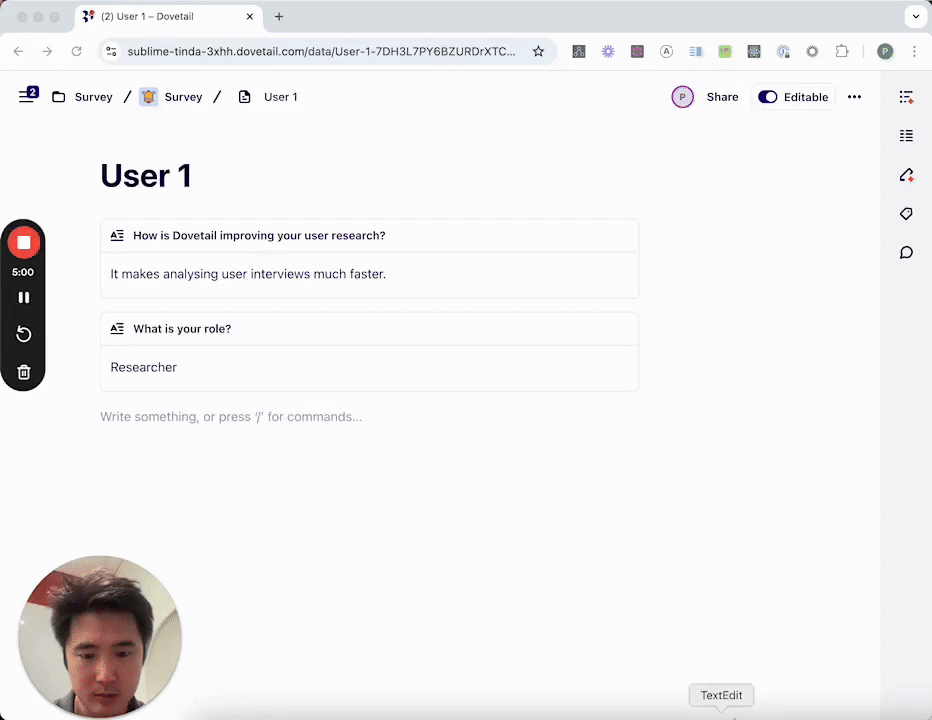Click the 'Write something' text area
The width and height of the screenshot is (932, 720).
(231, 417)
